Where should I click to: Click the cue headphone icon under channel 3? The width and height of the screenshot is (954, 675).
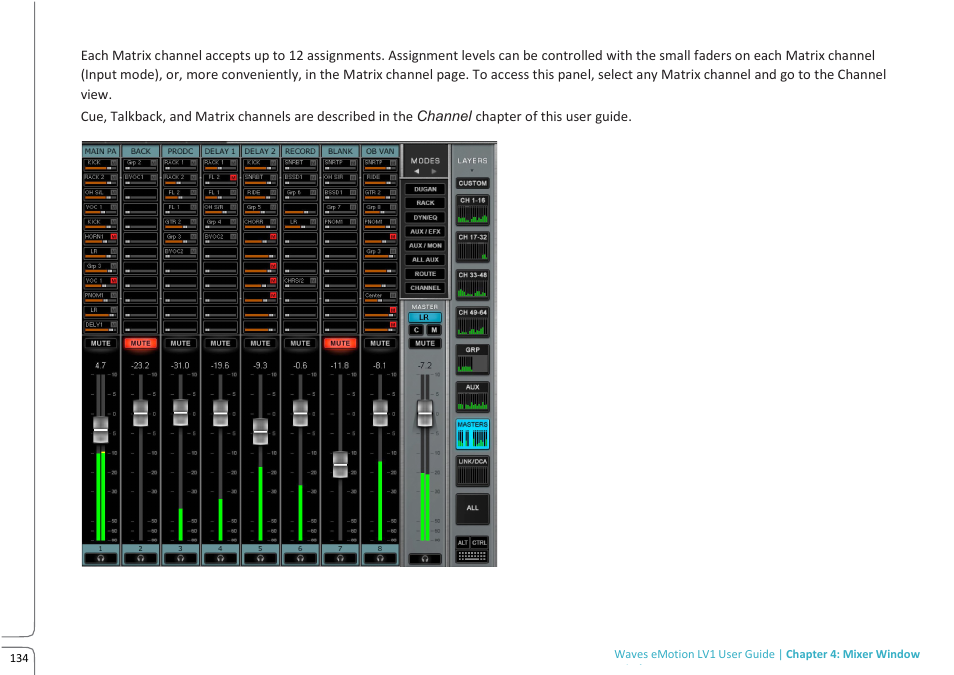pyautogui.click(x=180, y=558)
